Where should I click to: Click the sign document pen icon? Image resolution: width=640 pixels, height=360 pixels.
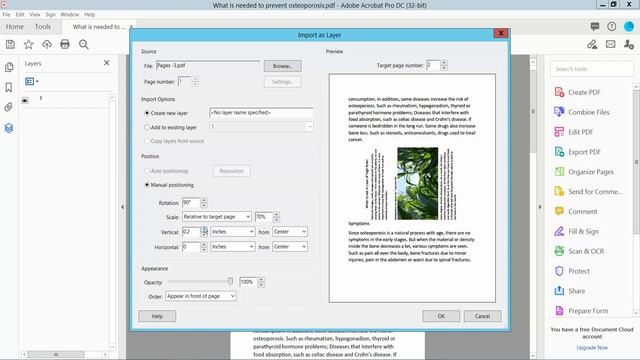pyautogui.click(x=592, y=44)
